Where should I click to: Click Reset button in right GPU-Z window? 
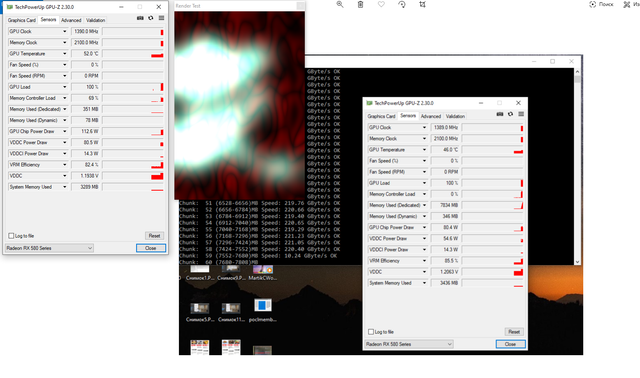(514, 332)
